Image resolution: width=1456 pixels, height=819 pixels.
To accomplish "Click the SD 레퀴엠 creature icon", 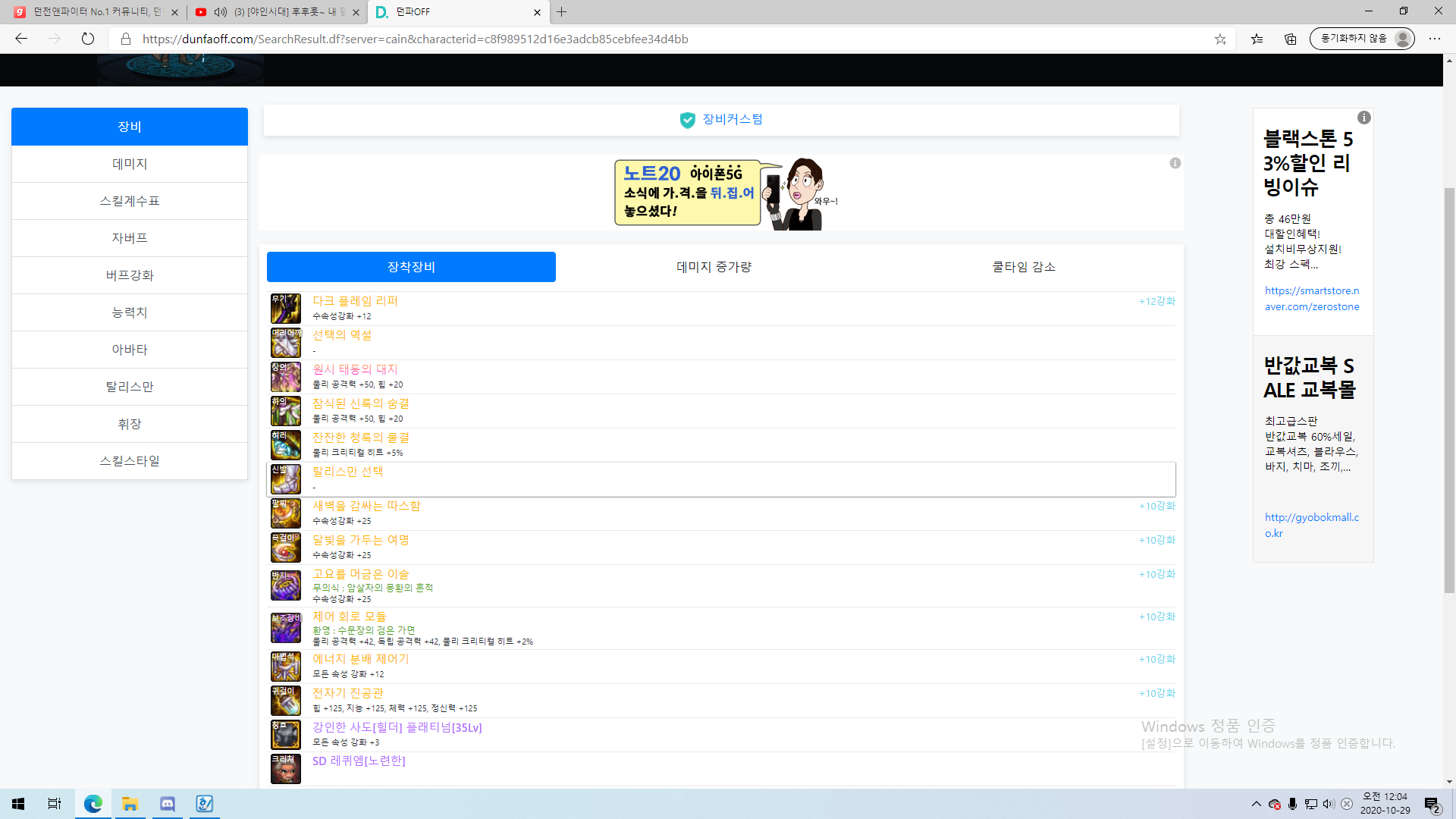I will (286, 768).
